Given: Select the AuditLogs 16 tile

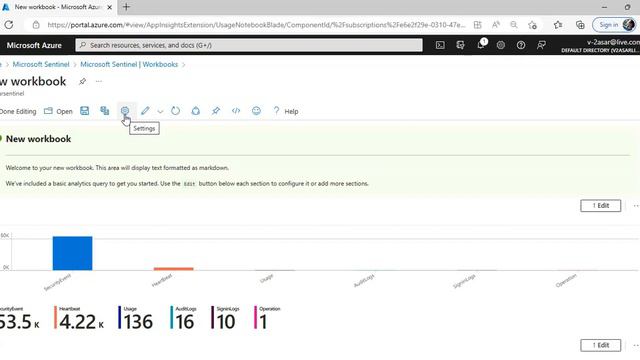Looking at the screenshot, I should click(x=182, y=318).
